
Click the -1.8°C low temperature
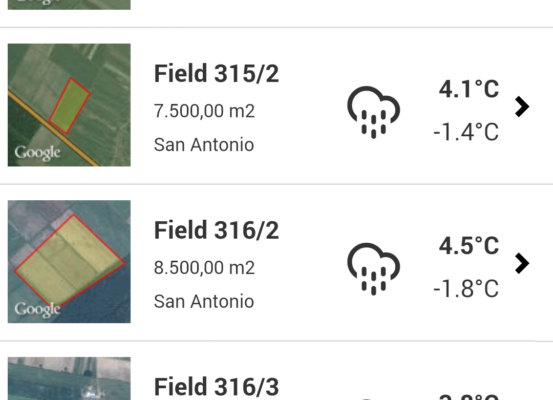click(x=466, y=289)
